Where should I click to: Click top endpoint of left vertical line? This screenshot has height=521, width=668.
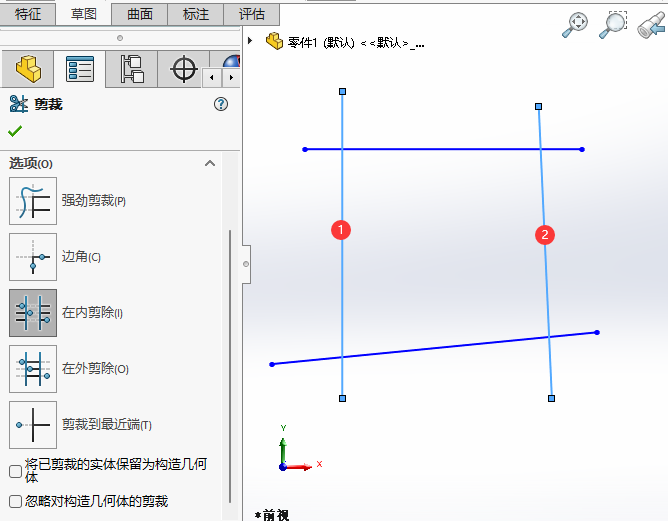pyautogui.click(x=343, y=92)
